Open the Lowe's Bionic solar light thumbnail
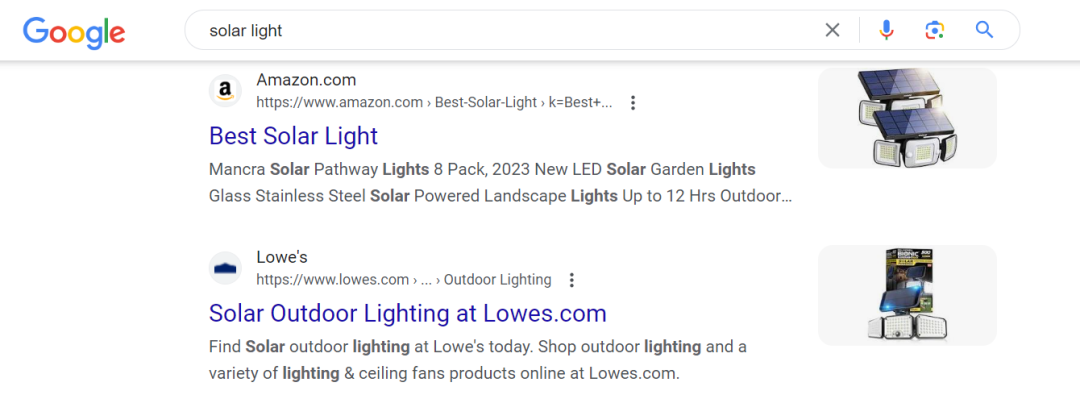Image resolution: width=1080 pixels, height=399 pixels. click(907, 295)
